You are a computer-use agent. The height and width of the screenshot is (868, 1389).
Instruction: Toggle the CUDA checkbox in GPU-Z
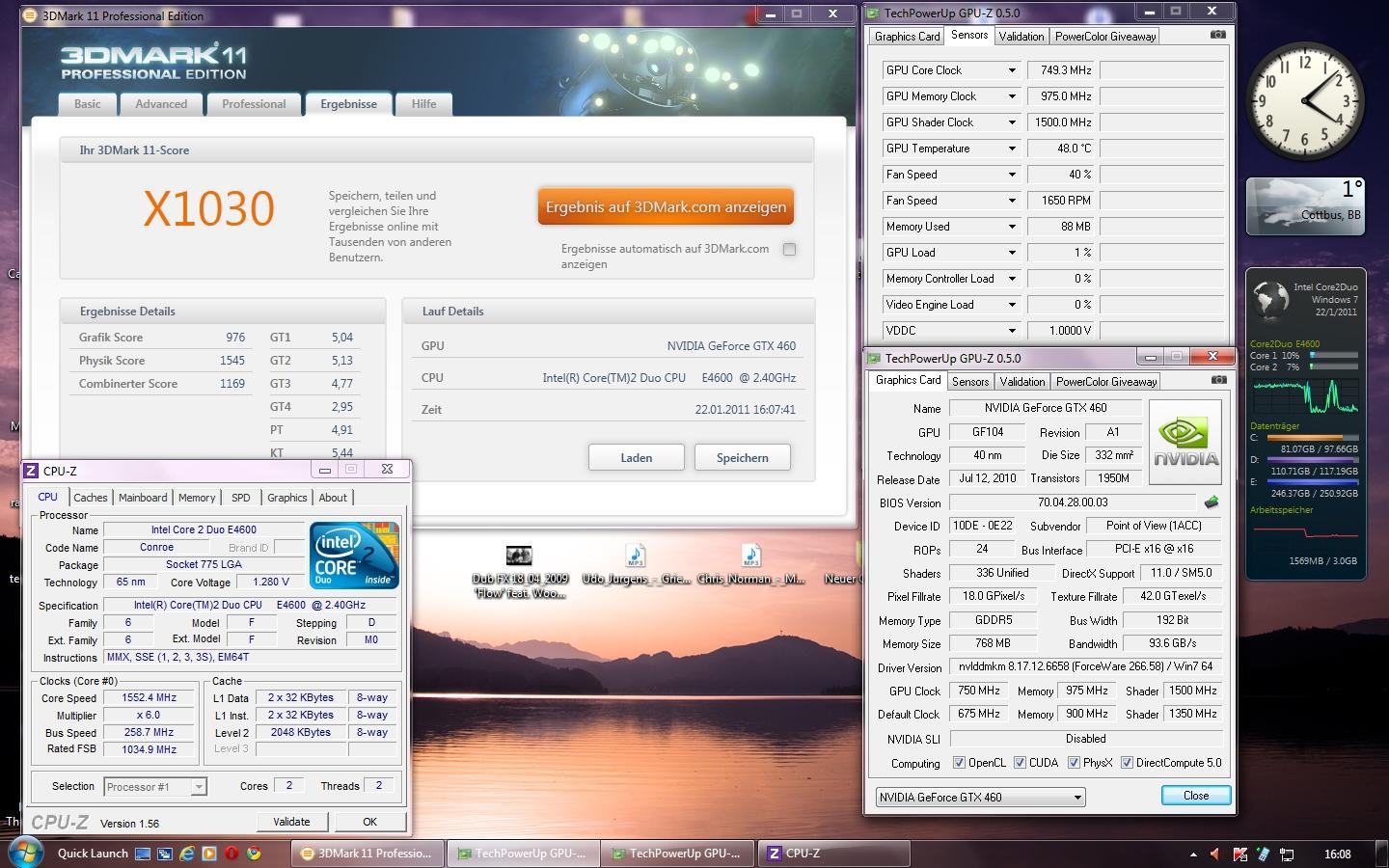pos(1020,762)
